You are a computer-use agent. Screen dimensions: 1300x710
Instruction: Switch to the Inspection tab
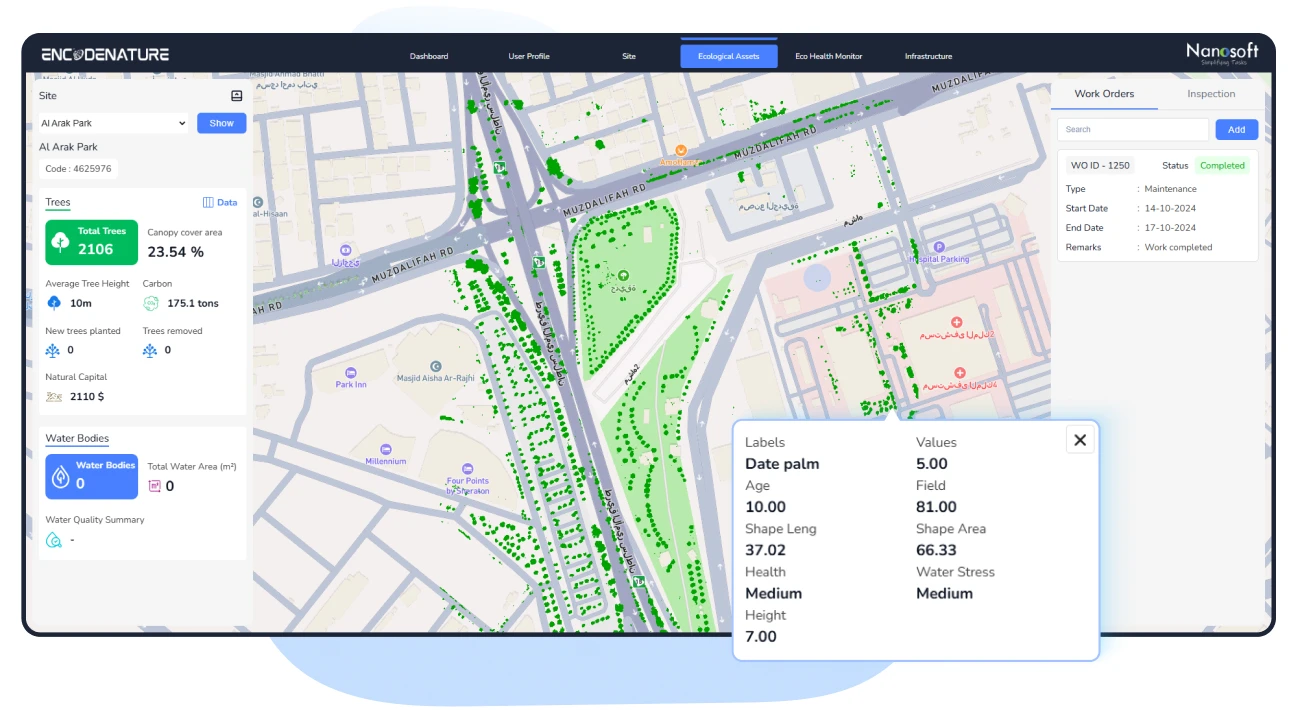pyautogui.click(x=1211, y=93)
